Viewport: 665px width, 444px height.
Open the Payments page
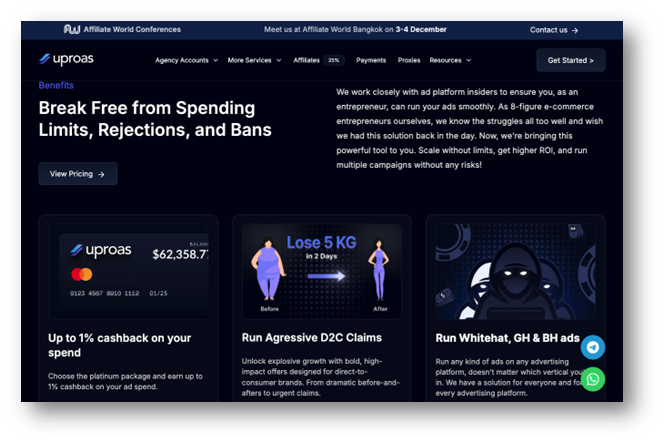(x=371, y=60)
